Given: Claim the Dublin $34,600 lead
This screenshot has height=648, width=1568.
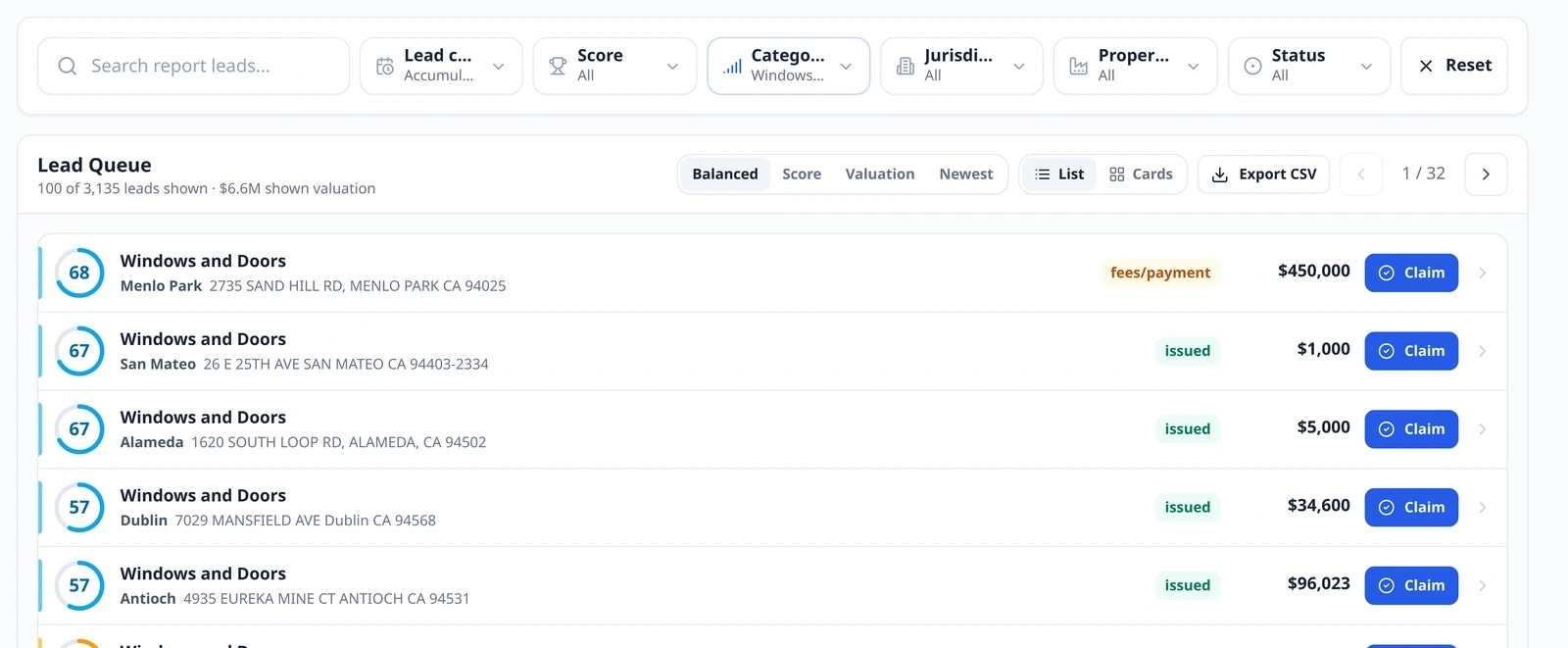Looking at the screenshot, I should click(x=1411, y=508).
